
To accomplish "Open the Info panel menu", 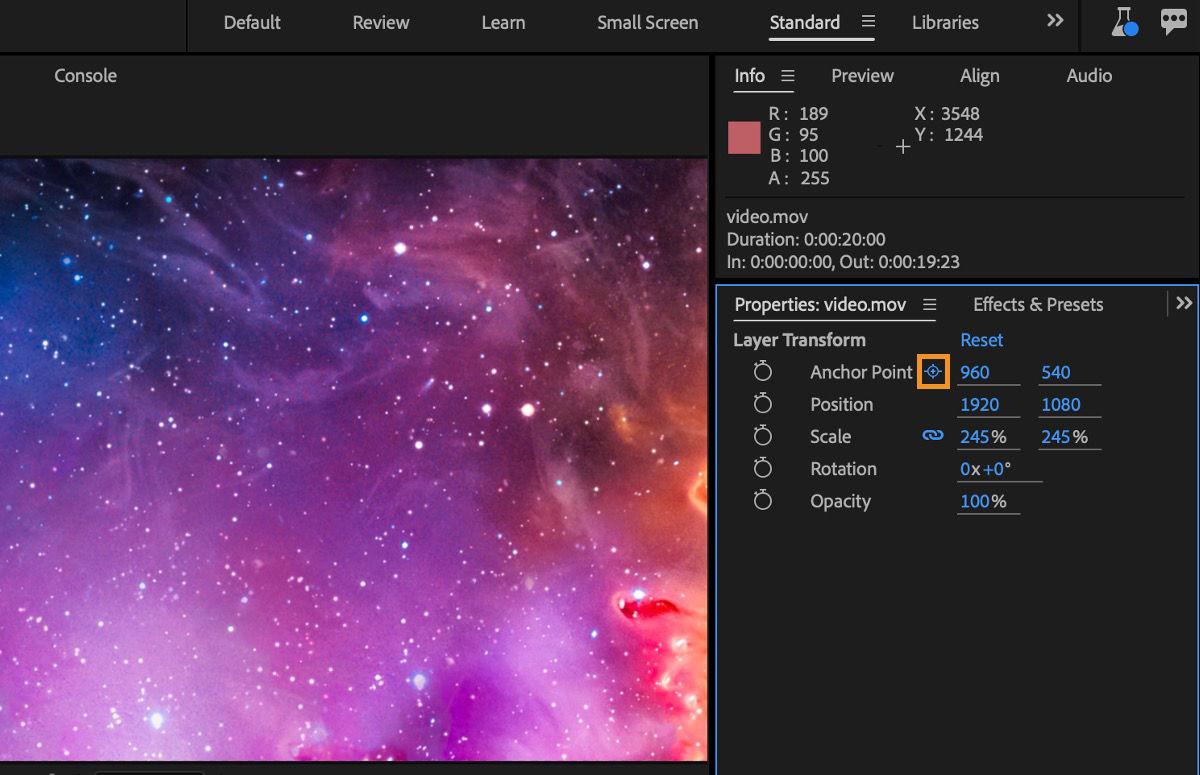I will (788, 76).
